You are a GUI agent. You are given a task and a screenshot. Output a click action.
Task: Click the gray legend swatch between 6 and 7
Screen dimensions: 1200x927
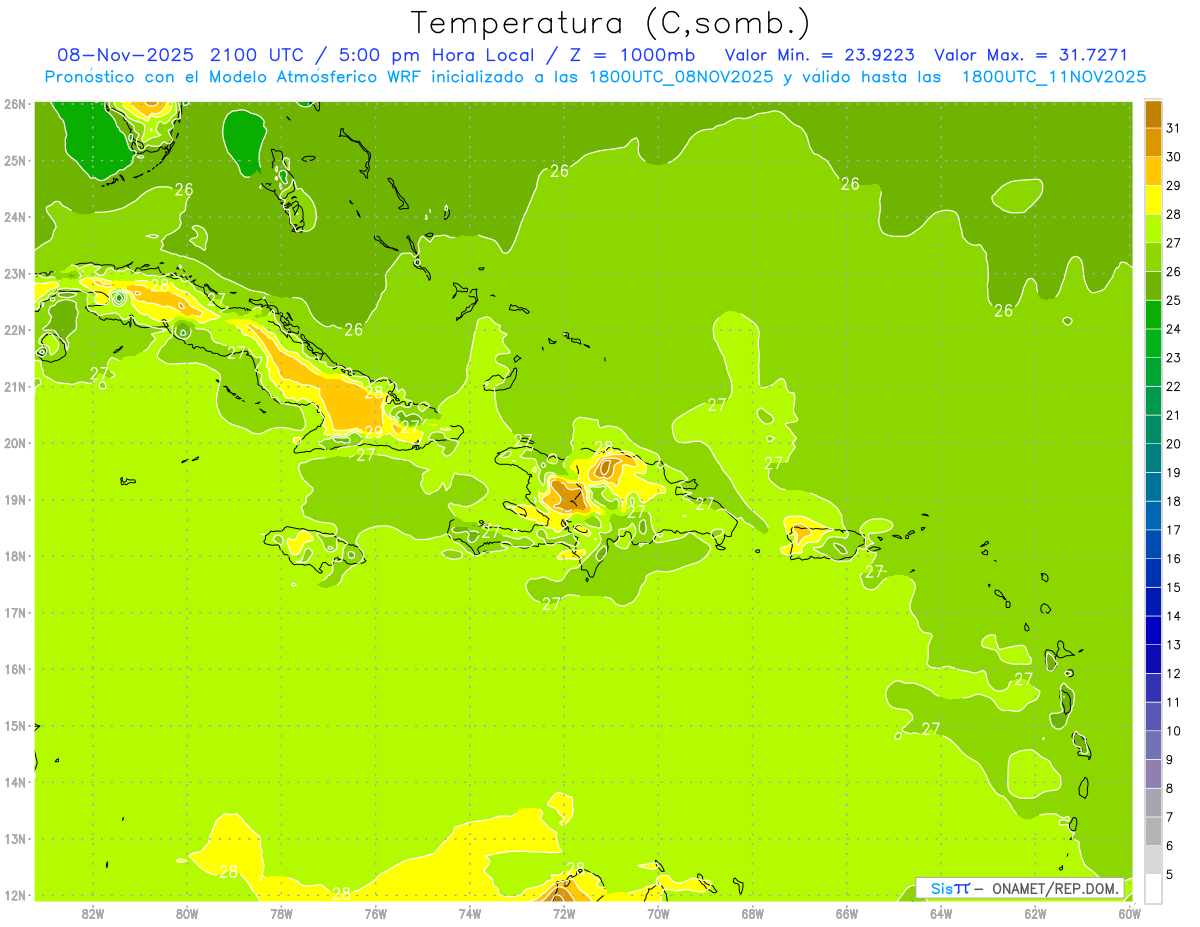pyautogui.click(x=1153, y=830)
